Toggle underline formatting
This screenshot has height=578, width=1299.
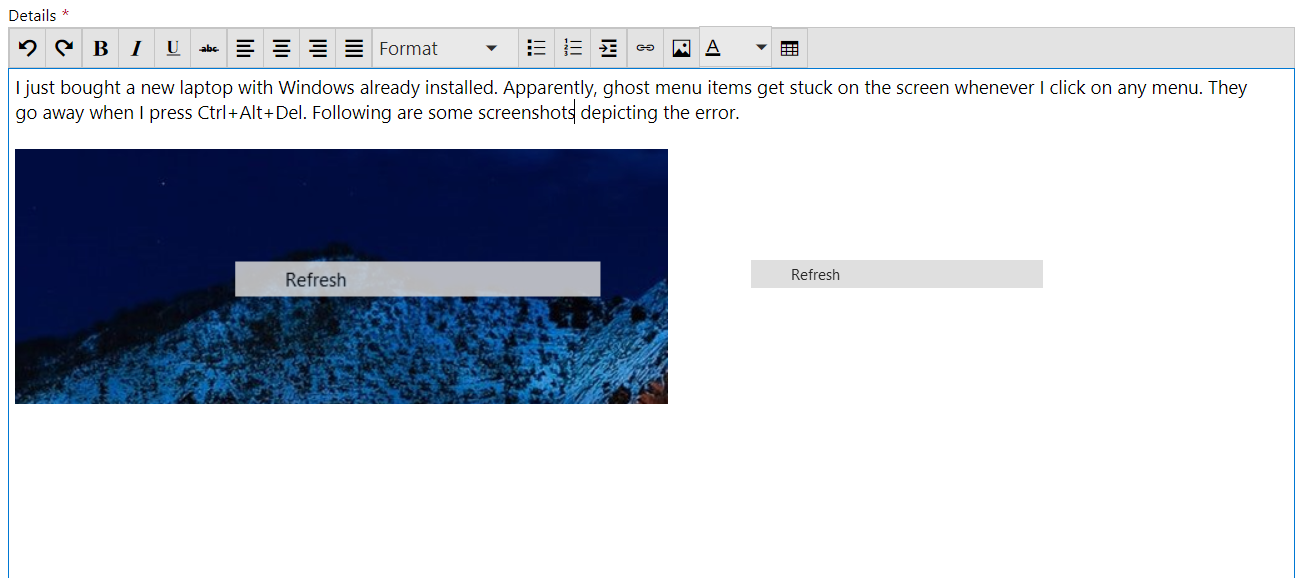pos(173,48)
